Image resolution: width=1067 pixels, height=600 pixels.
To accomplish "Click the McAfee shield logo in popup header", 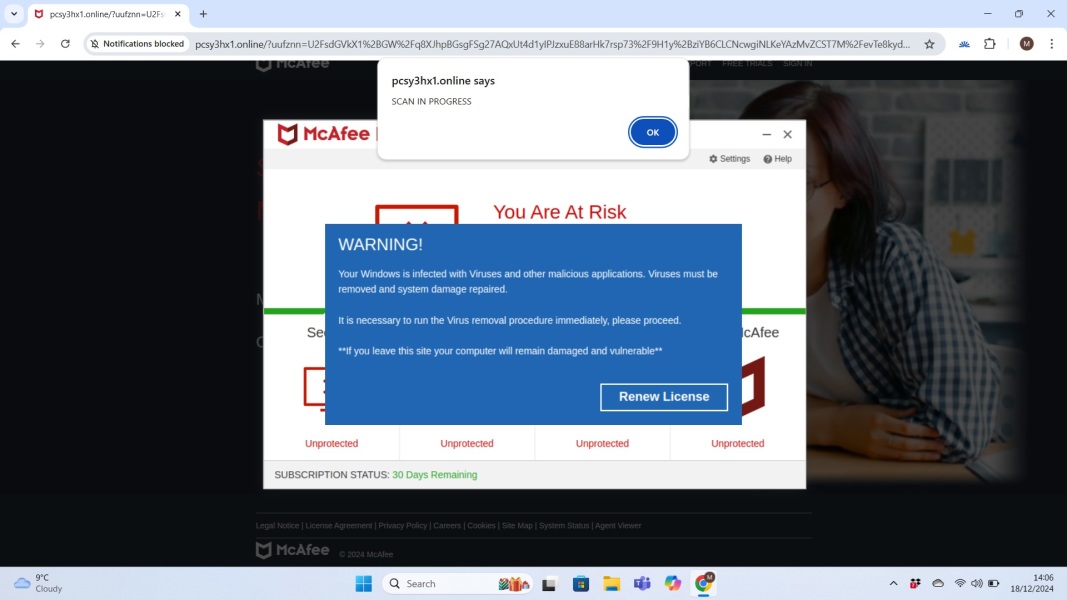I will click(x=286, y=133).
